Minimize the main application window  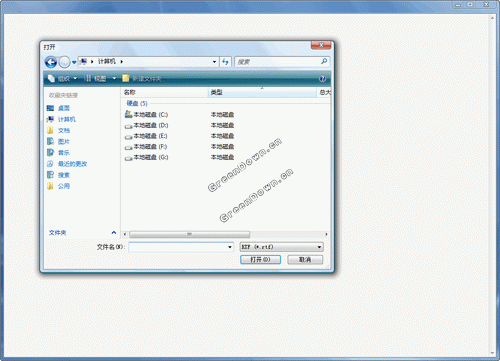point(458,5)
